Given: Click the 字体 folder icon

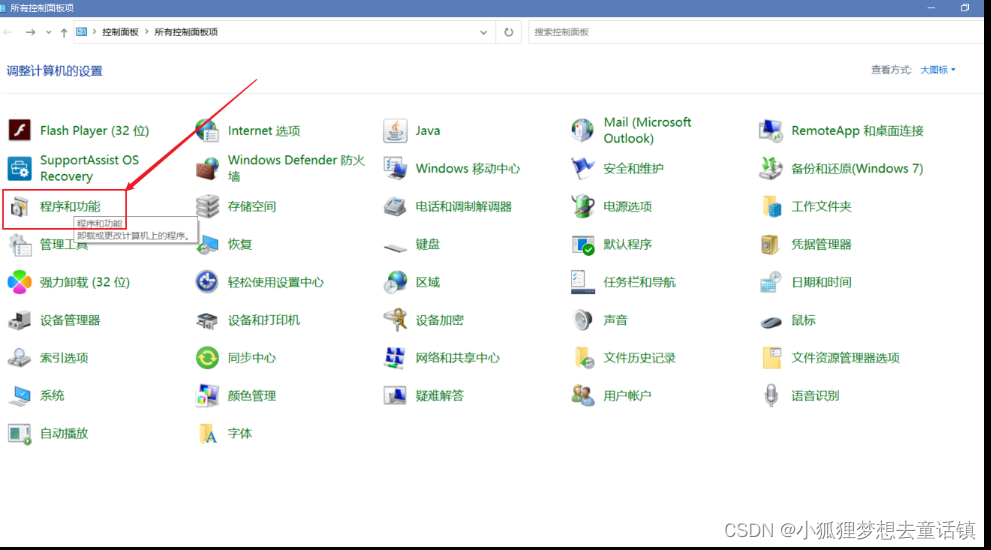Looking at the screenshot, I should [x=207, y=434].
